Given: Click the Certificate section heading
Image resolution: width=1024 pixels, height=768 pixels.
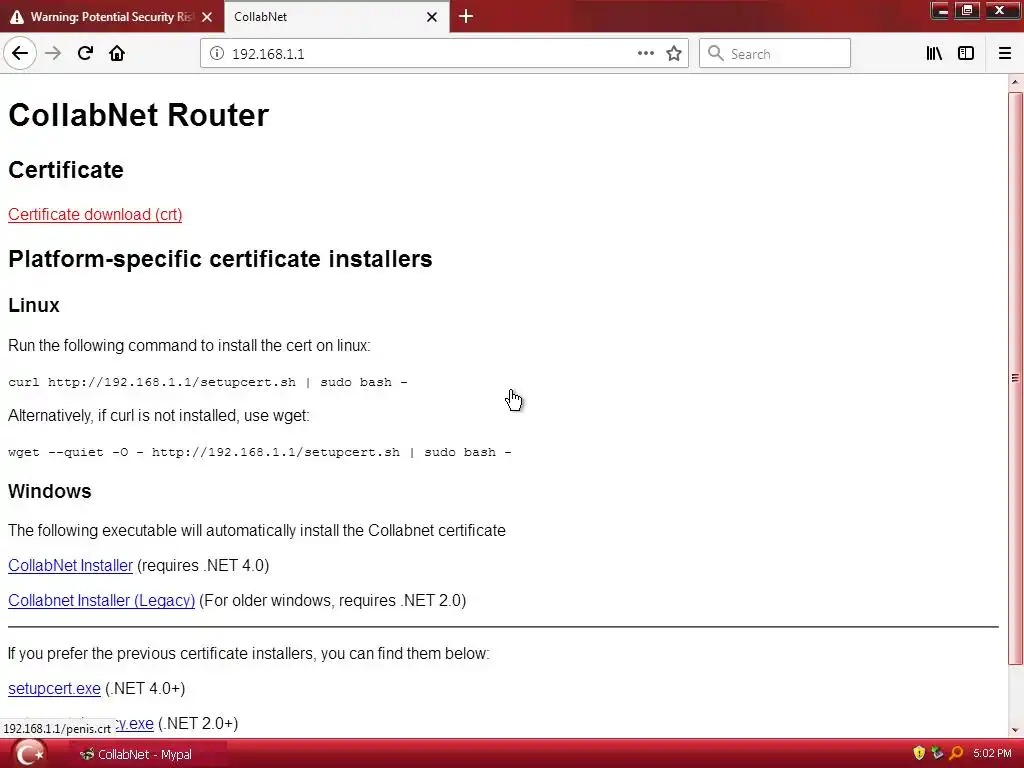Looking at the screenshot, I should (x=66, y=170).
